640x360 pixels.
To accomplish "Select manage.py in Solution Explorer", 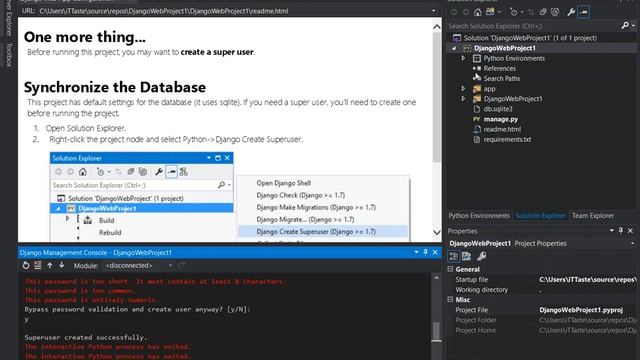I will click(501, 119).
